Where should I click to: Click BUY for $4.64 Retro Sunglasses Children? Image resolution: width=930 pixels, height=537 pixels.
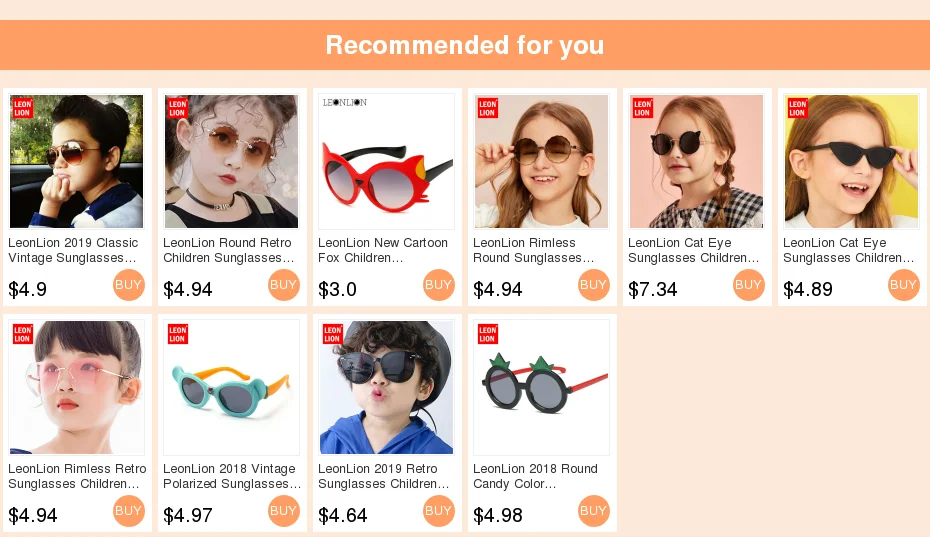[439, 511]
